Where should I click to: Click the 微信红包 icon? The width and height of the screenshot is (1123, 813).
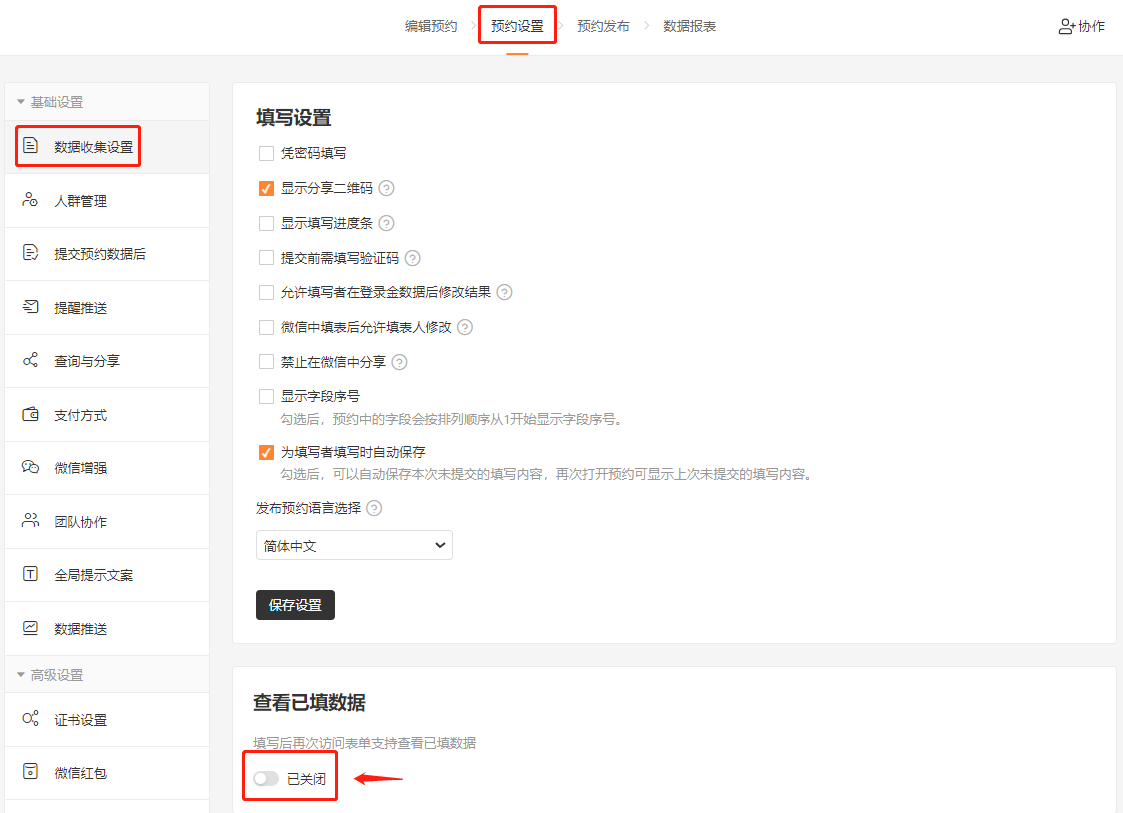pyautogui.click(x=30, y=771)
